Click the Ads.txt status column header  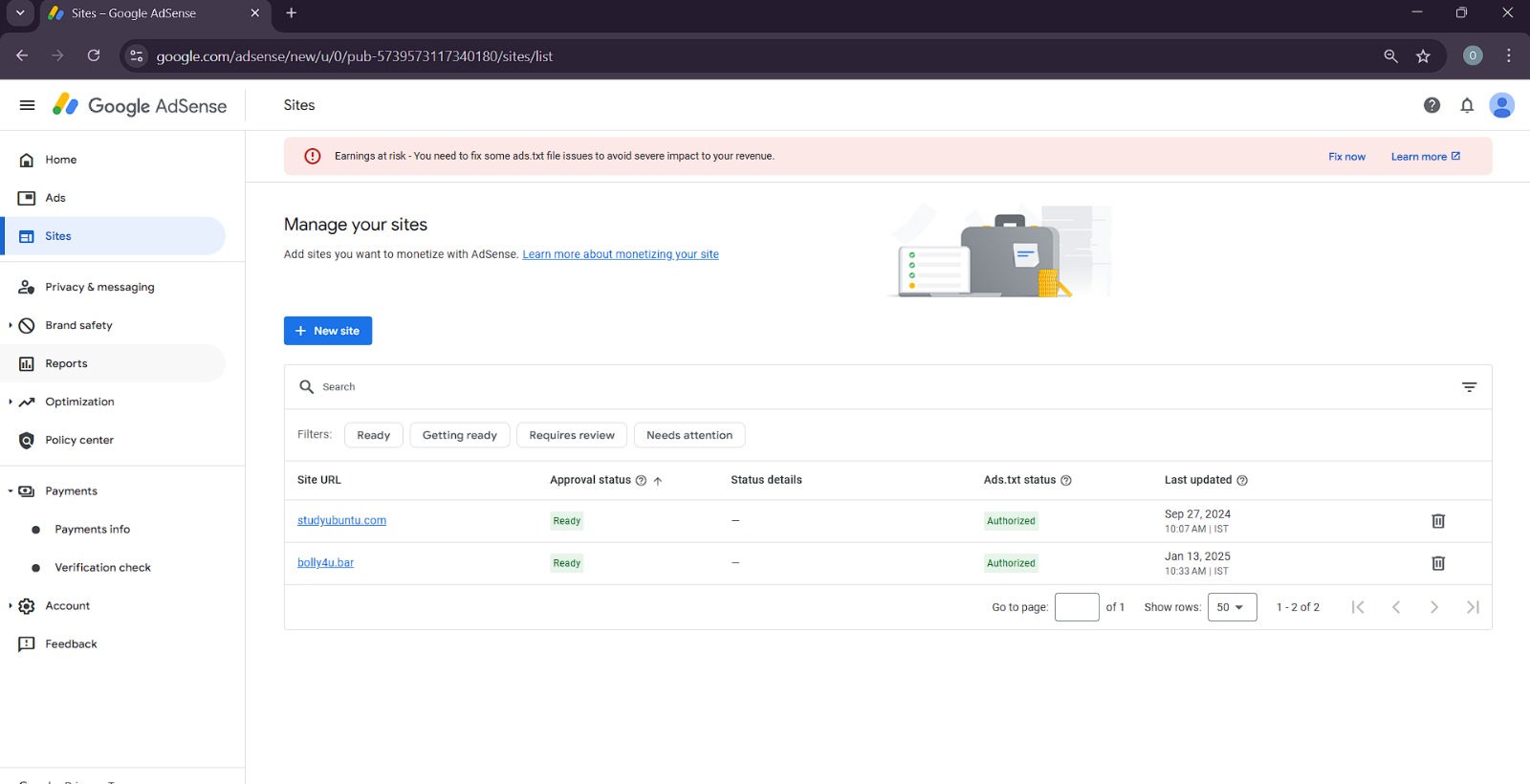1019,480
